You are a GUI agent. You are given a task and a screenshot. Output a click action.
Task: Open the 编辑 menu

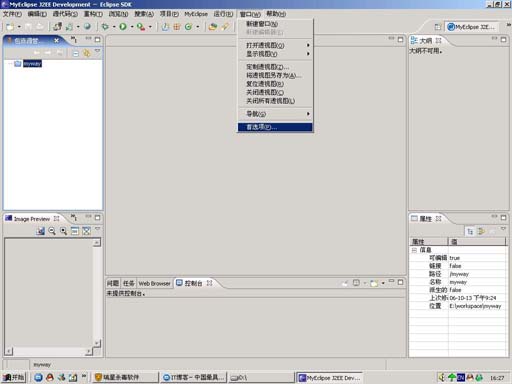tap(37, 14)
